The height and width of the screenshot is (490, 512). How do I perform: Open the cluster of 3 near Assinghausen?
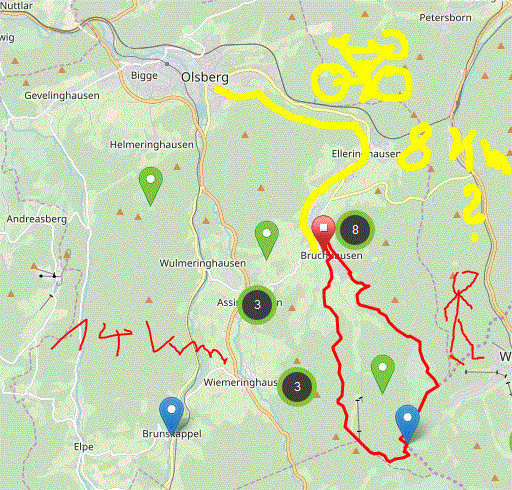(257, 305)
